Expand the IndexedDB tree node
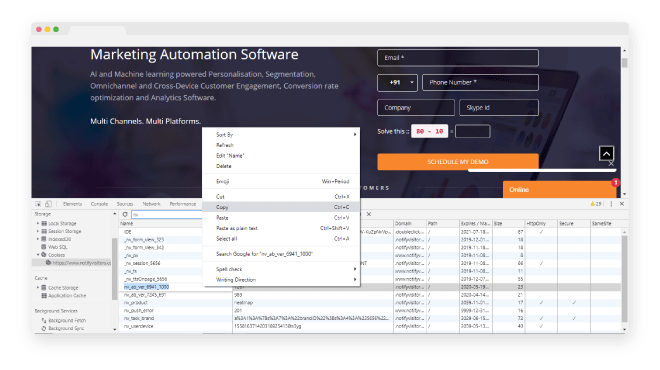This screenshot has width=660, height=370. point(38,239)
